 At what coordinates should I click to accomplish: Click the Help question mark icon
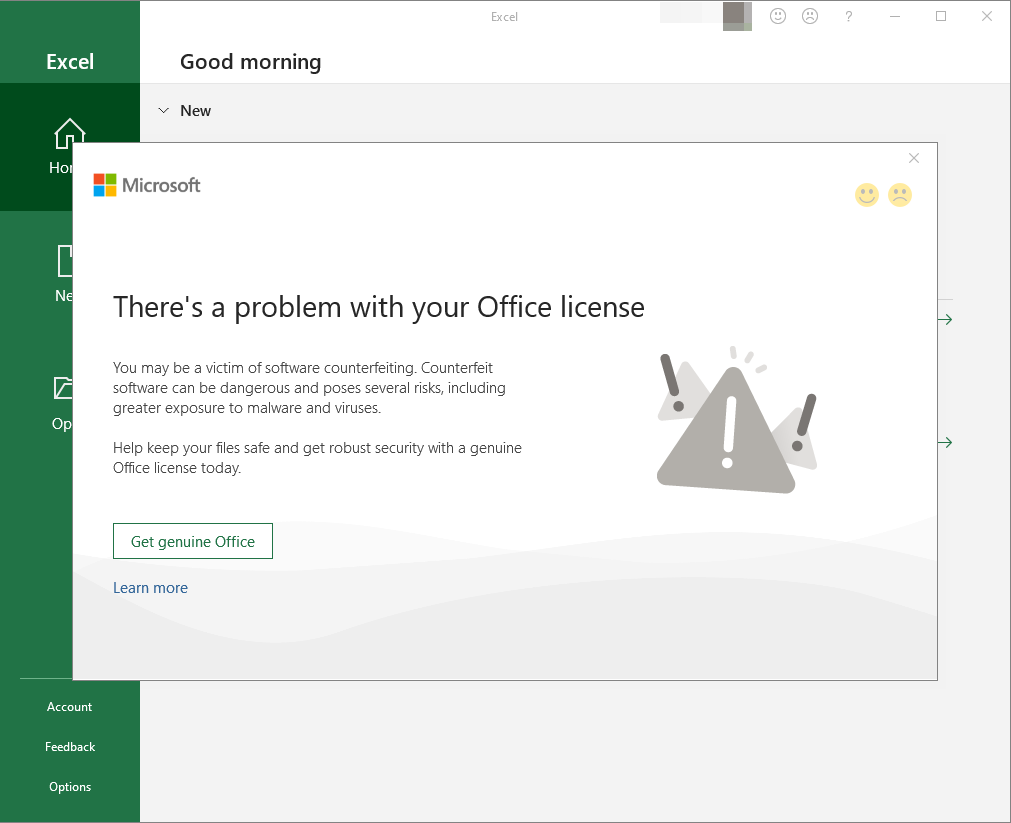tap(849, 16)
